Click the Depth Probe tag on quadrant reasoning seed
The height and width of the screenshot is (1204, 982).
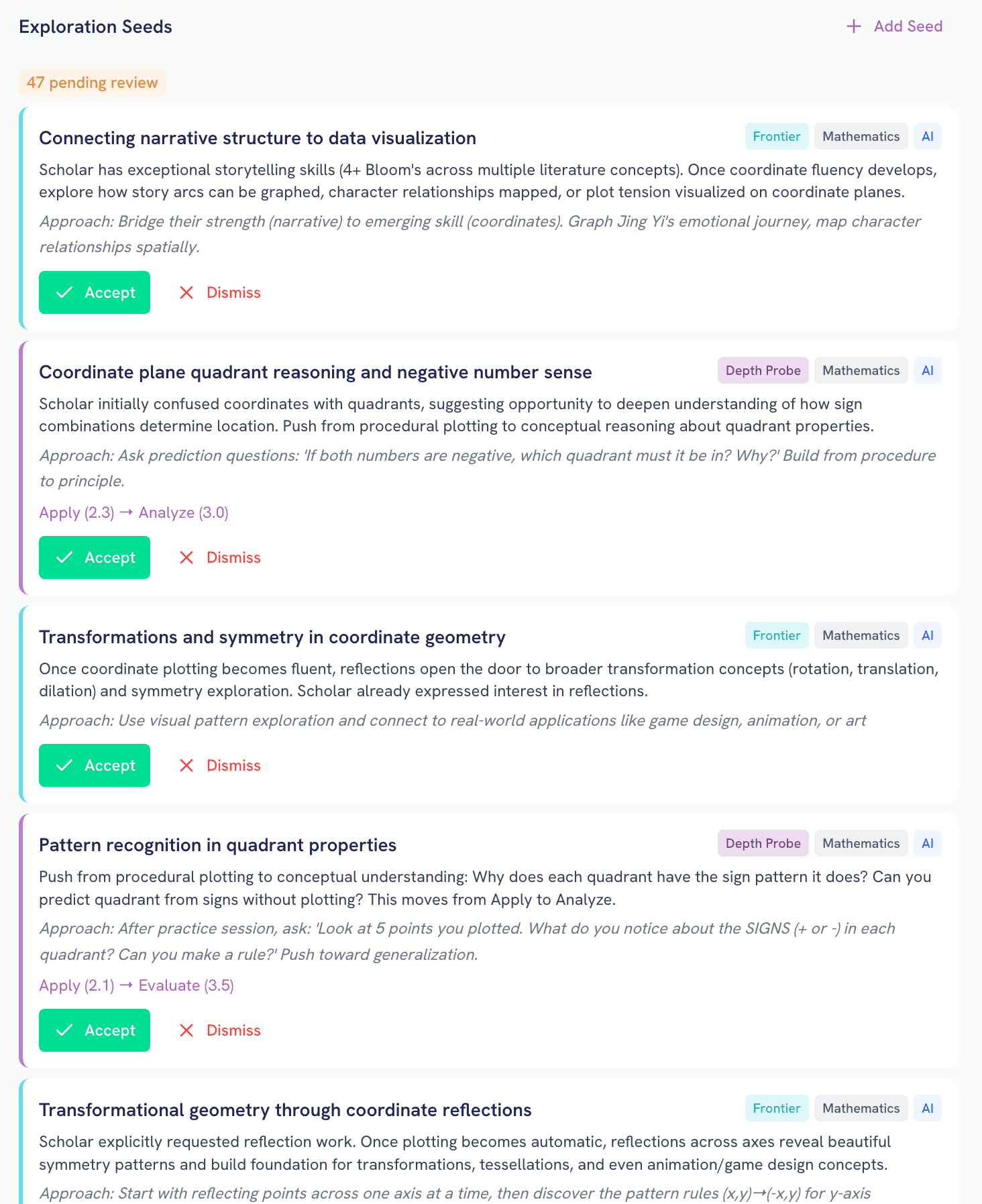click(763, 371)
